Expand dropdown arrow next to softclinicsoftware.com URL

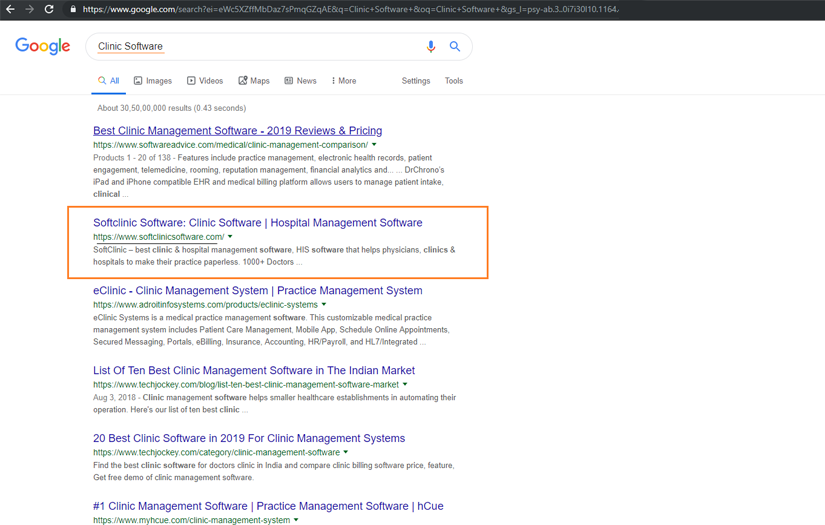[x=230, y=237]
